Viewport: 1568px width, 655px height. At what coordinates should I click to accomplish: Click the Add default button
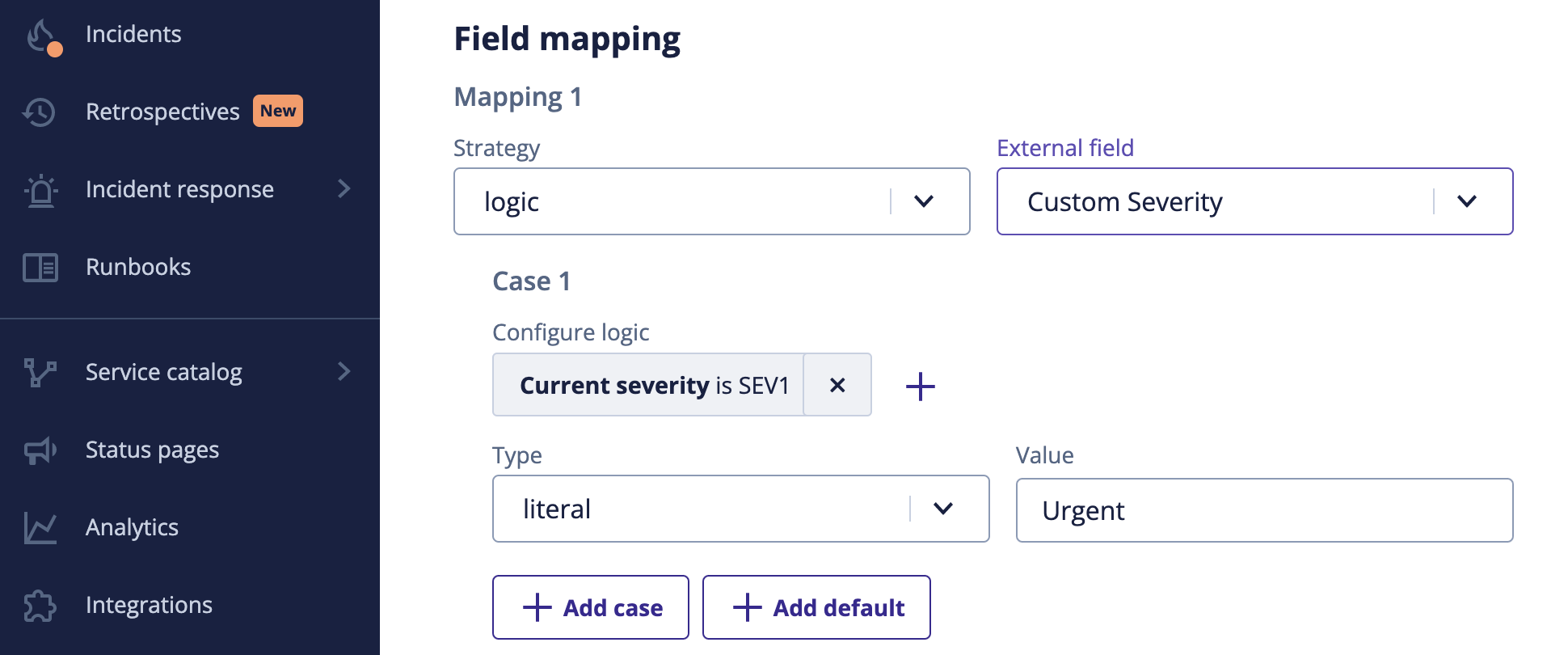pyautogui.click(x=816, y=607)
